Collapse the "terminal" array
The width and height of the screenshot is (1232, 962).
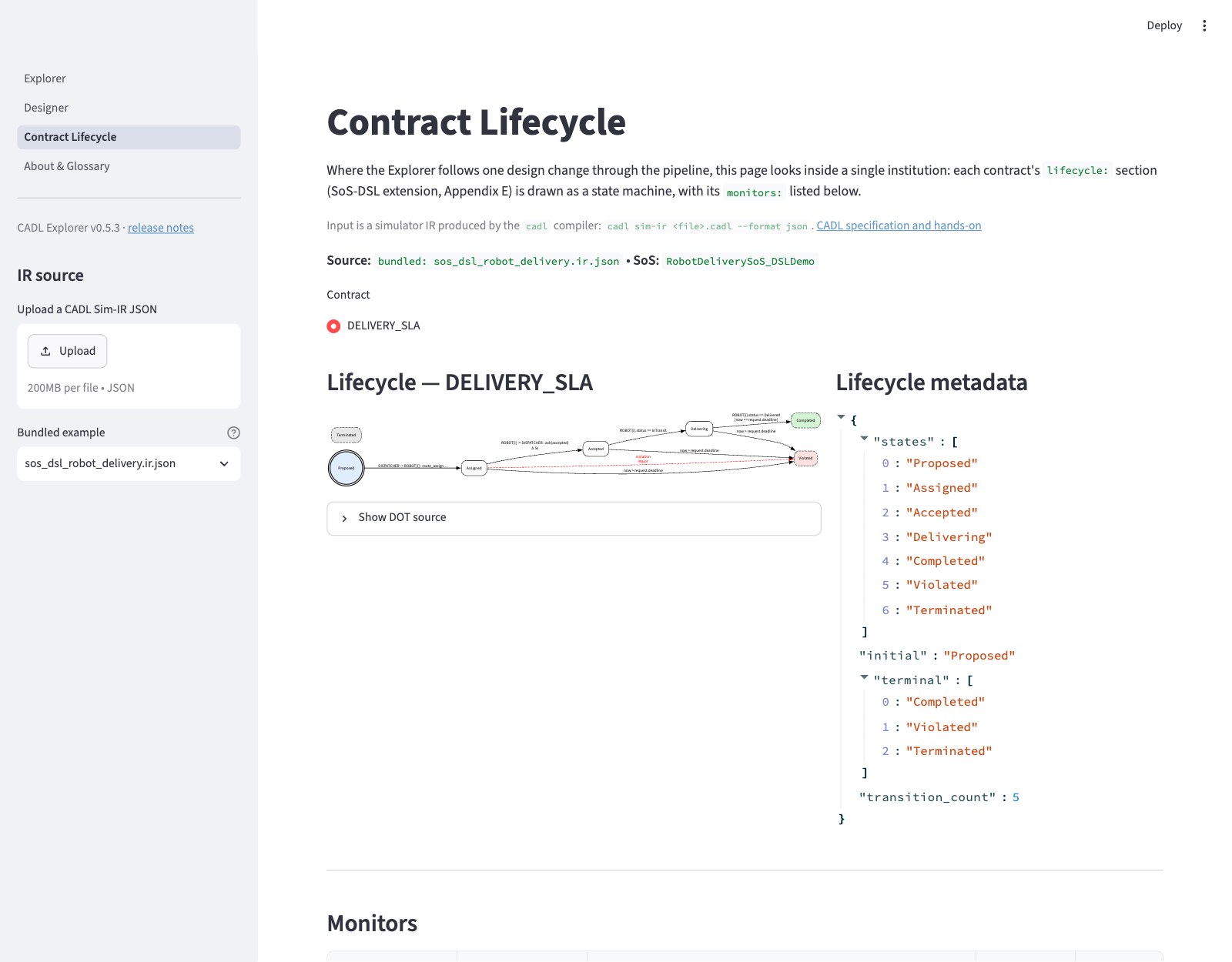(x=864, y=677)
